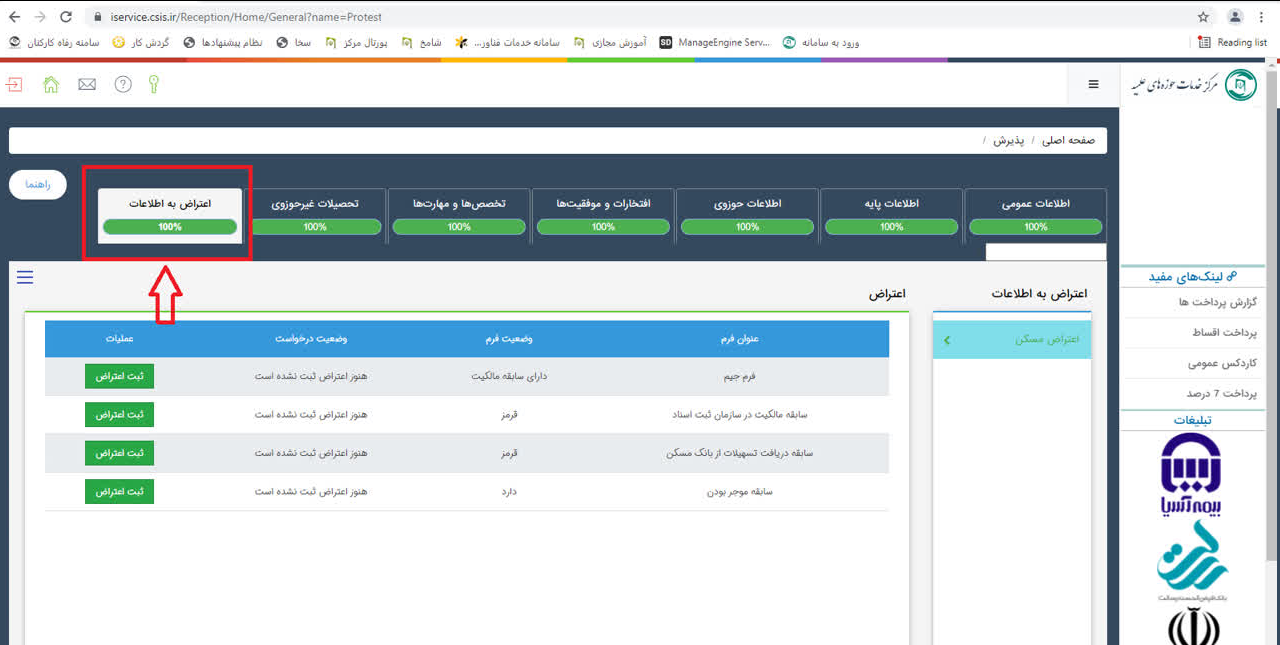Click ثبت اعتراض for فرم جیم
The image size is (1280, 645).
(119, 377)
